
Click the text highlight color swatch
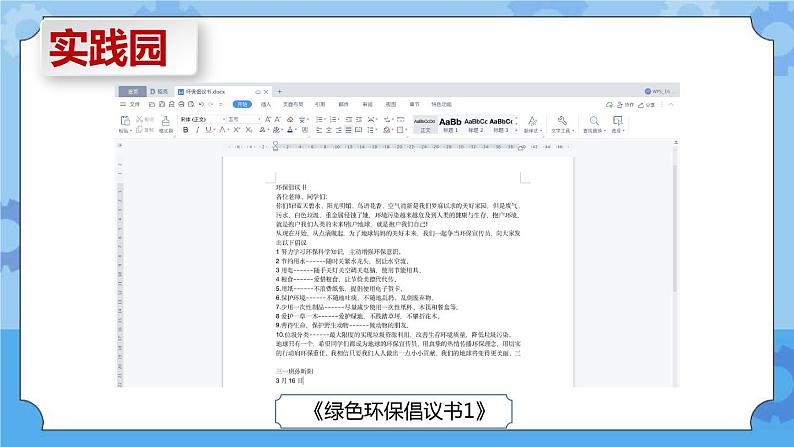[x=276, y=130]
